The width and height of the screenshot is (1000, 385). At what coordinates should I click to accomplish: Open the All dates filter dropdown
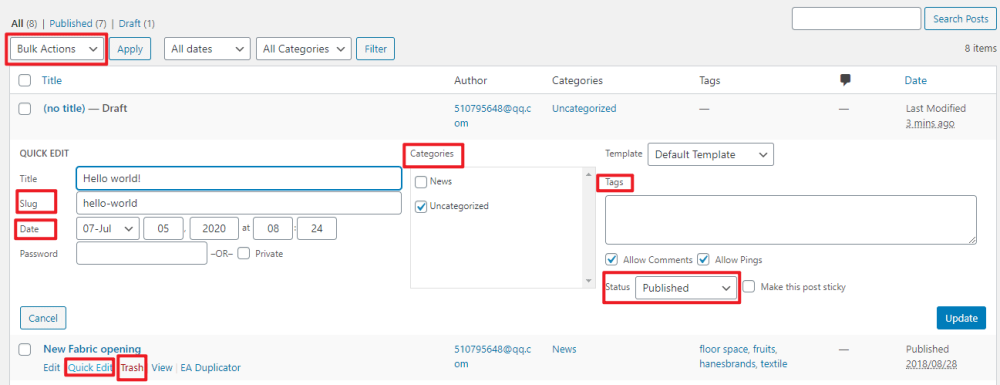[207, 48]
